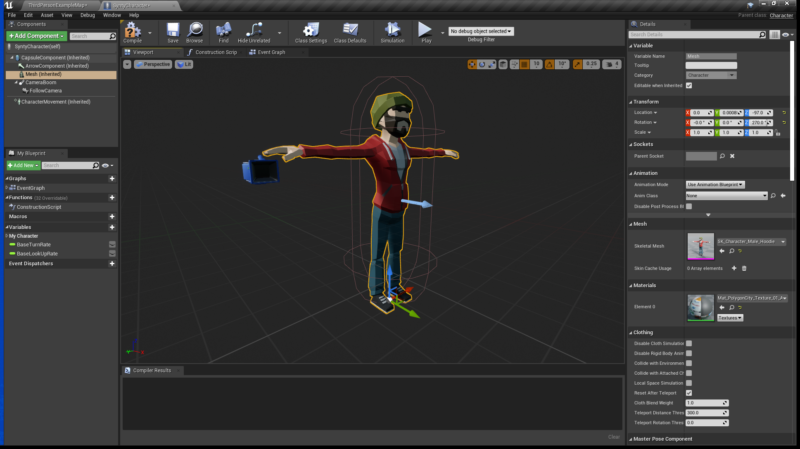Screen dimensions: 800x449
Task: Click the Skeletal Mesh thumbnail
Action: (x=701, y=246)
